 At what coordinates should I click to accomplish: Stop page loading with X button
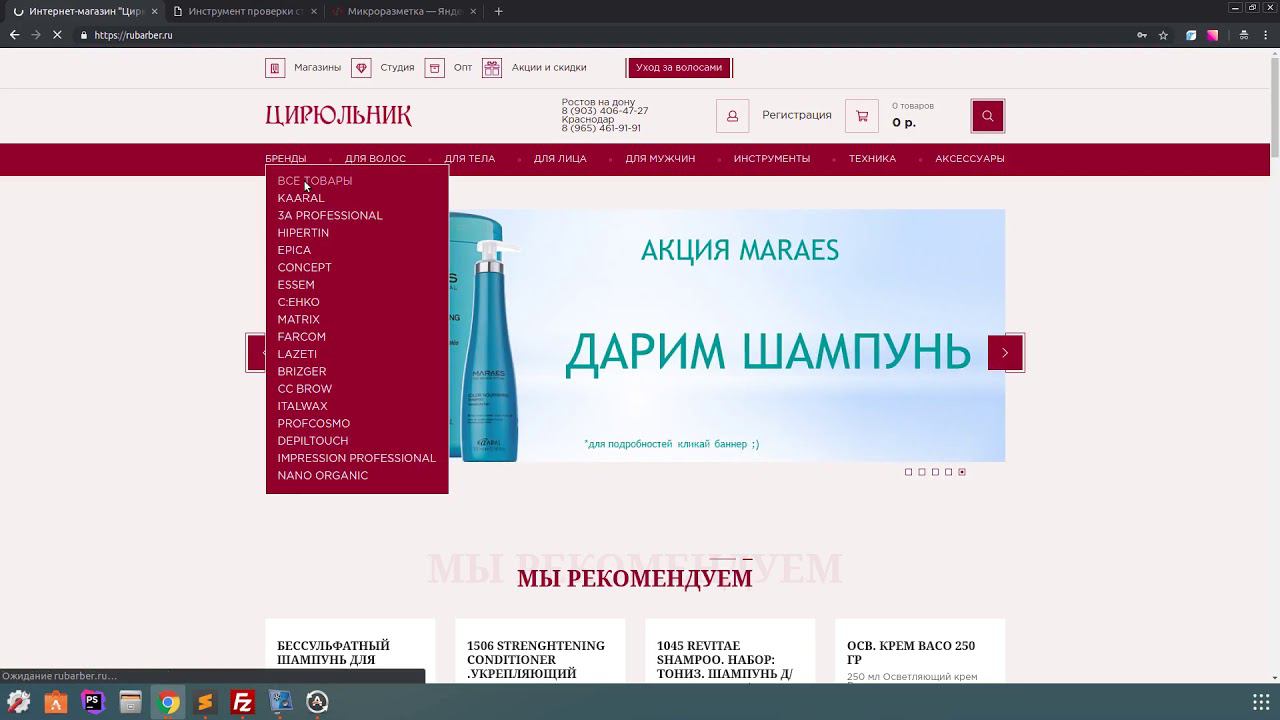[x=58, y=35]
